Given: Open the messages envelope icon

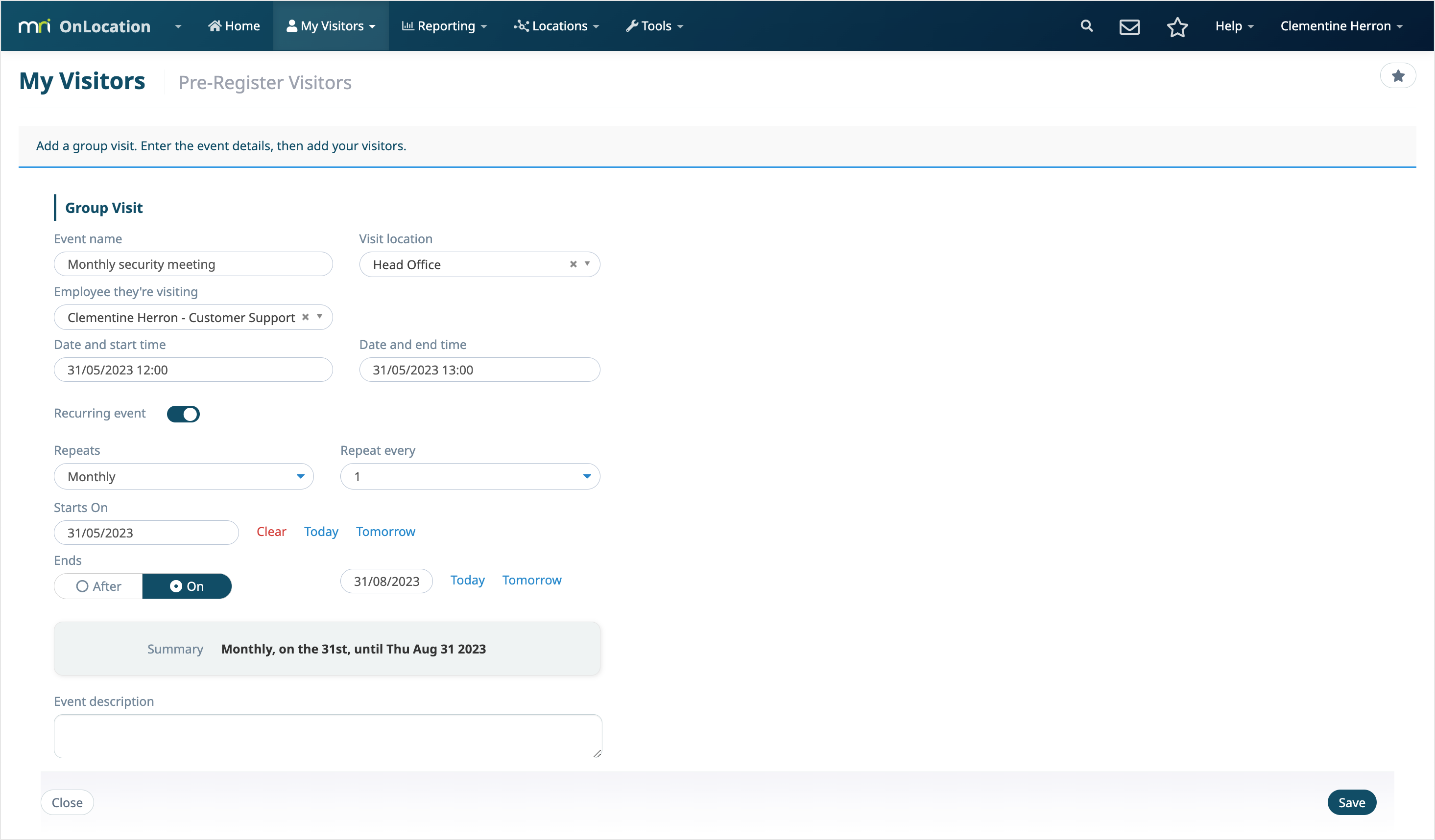Looking at the screenshot, I should click(x=1129, y=27).
